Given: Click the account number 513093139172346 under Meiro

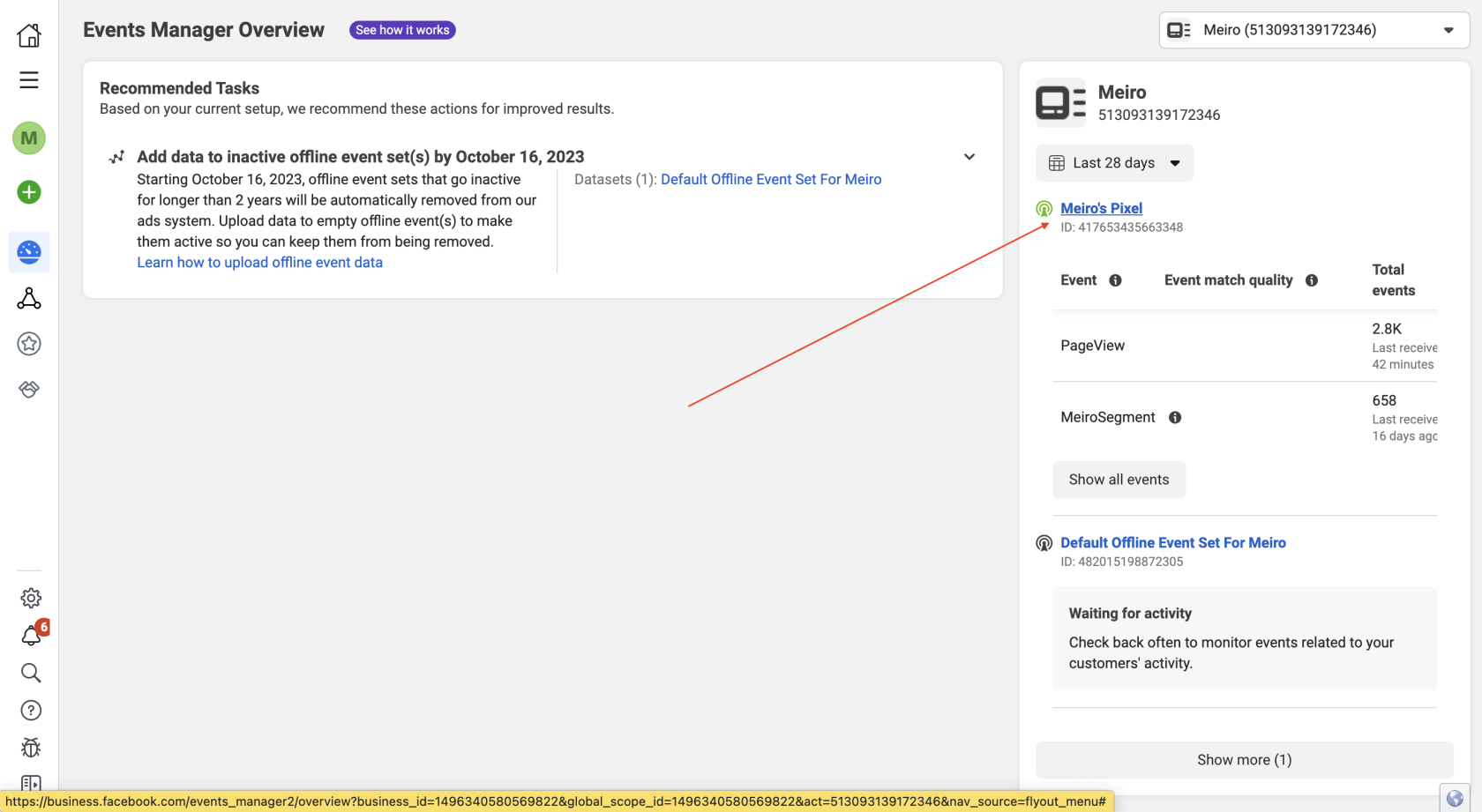Looking at the screenshot, I should point(1158,115).
